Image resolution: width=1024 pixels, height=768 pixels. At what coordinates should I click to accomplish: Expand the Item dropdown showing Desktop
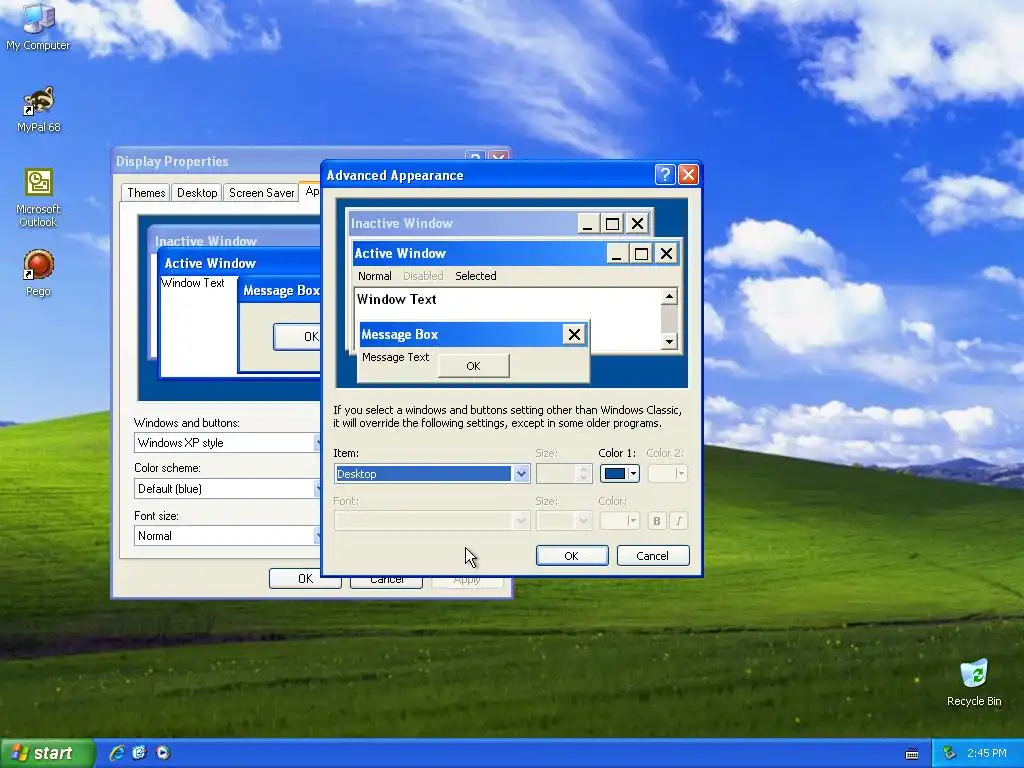[x=521, y=473]
